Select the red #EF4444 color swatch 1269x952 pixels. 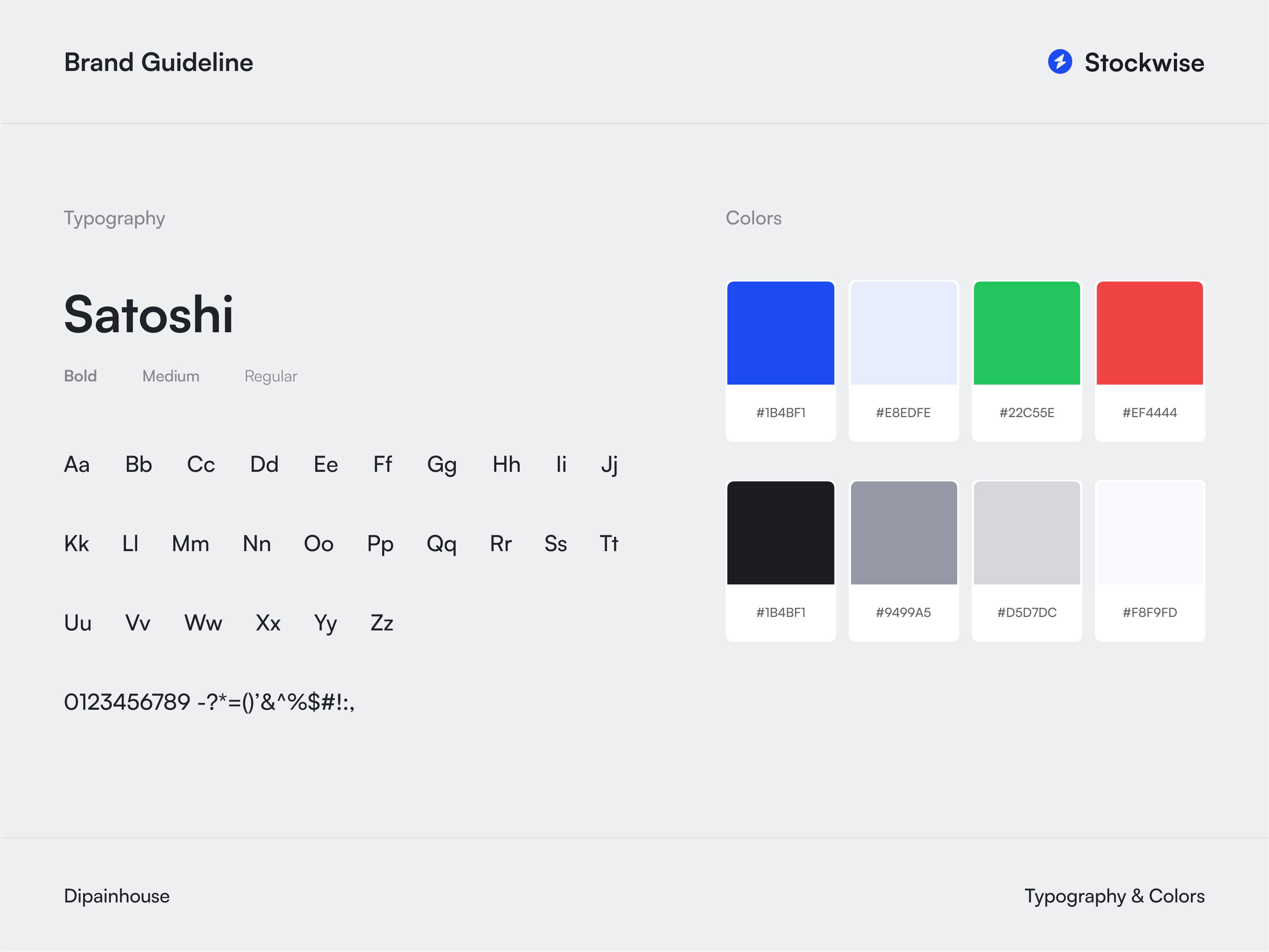(1150, 333)
